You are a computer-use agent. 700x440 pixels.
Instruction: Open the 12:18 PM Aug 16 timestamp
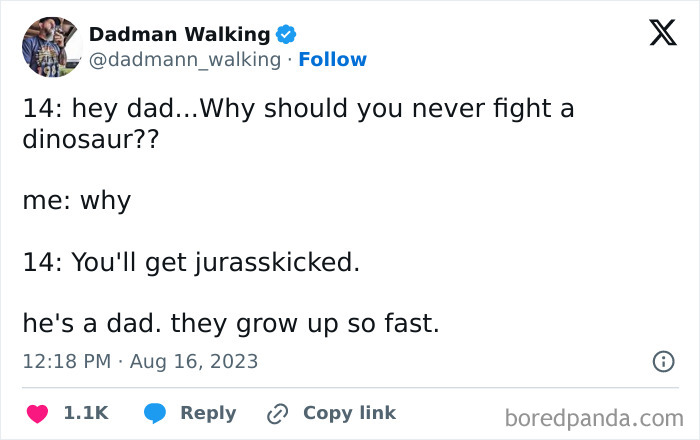[x=140, y=361]
